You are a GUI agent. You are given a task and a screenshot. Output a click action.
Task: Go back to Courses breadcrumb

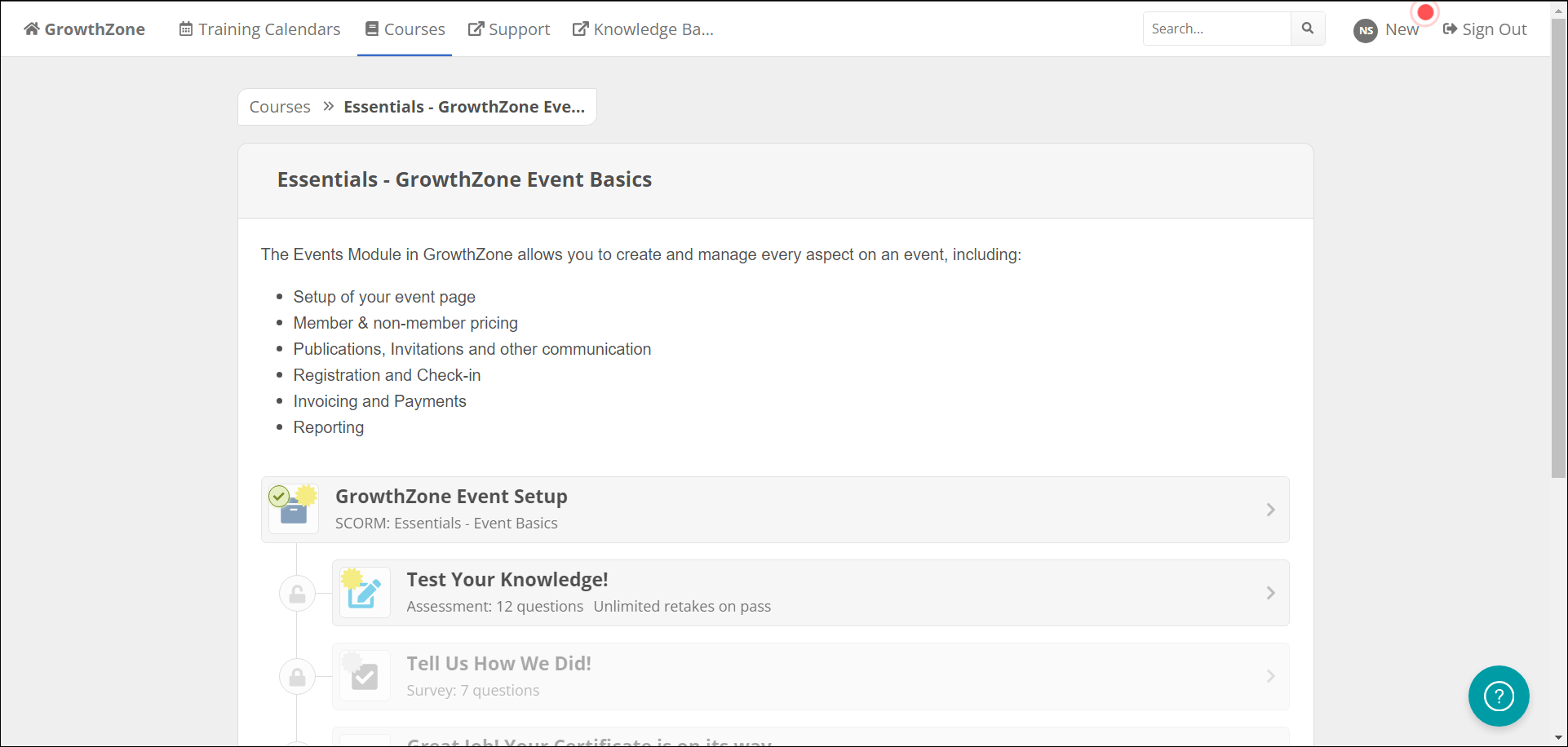pos(280,107)
